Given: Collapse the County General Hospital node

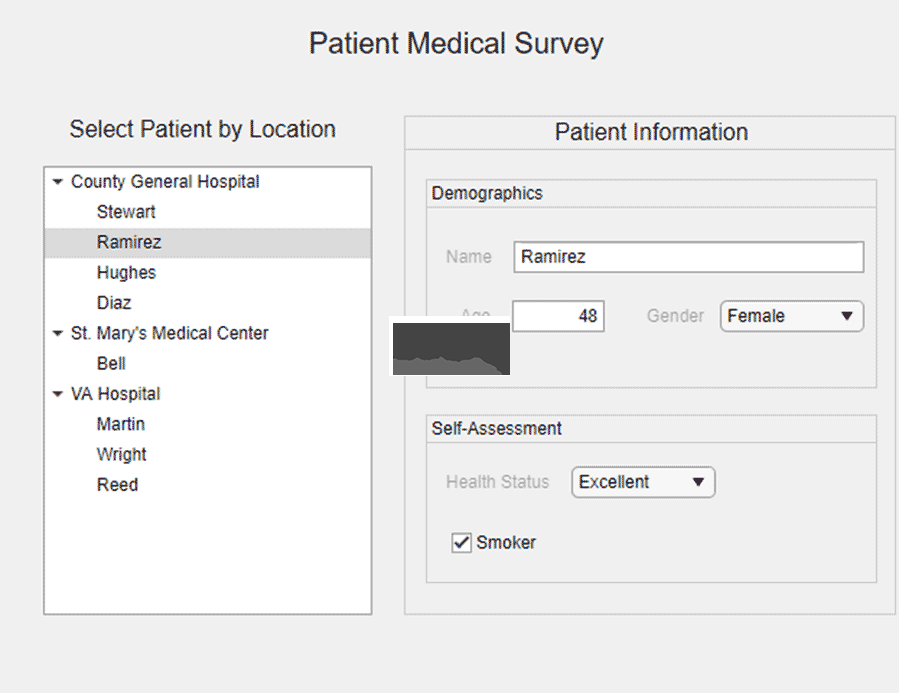Looking at the screenshot, I should (x=57, y=182).
